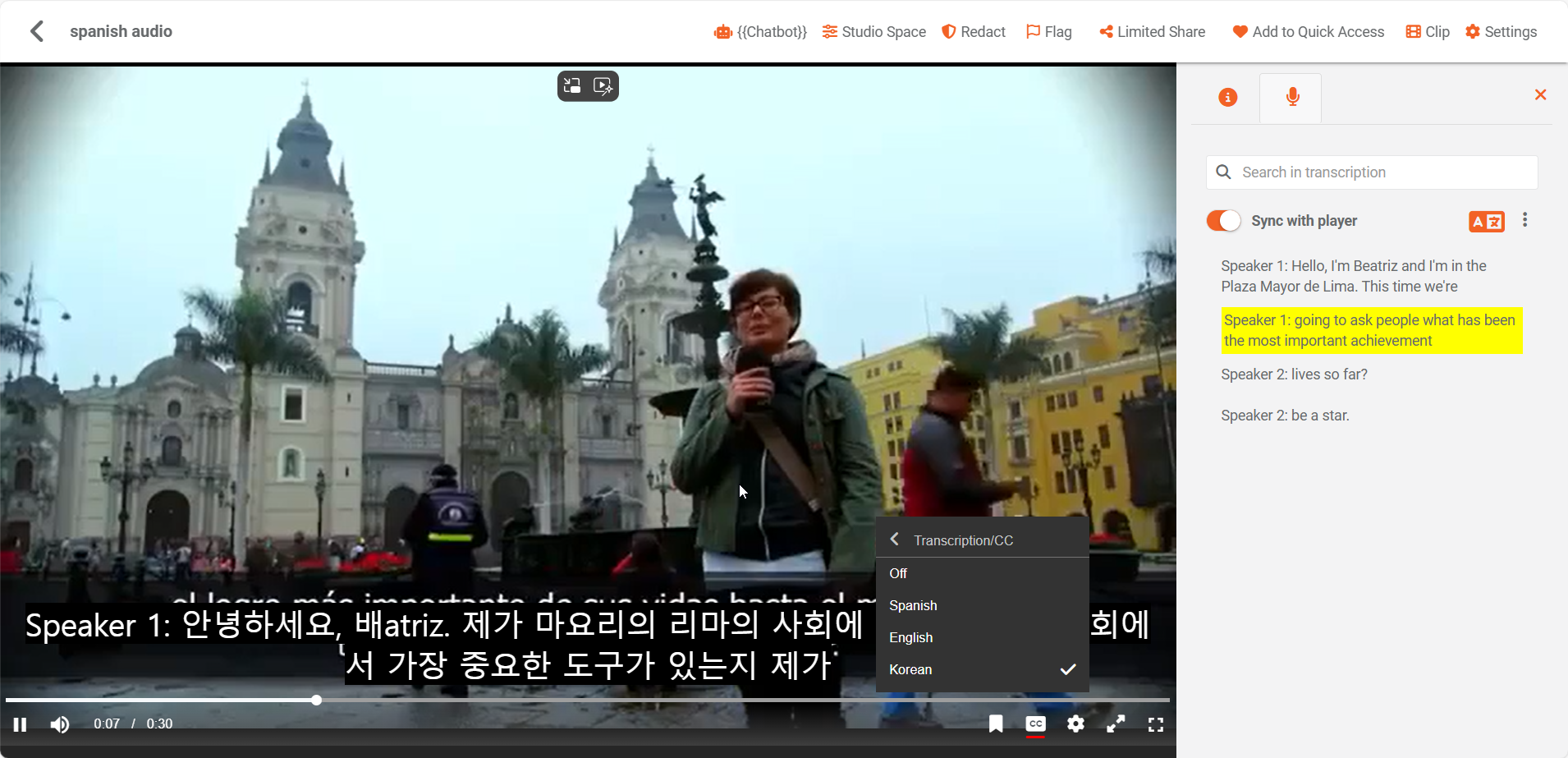The height and width of the screenshot is (758, 1568).
Task: Choose English captions option
Action: point(910,637)
